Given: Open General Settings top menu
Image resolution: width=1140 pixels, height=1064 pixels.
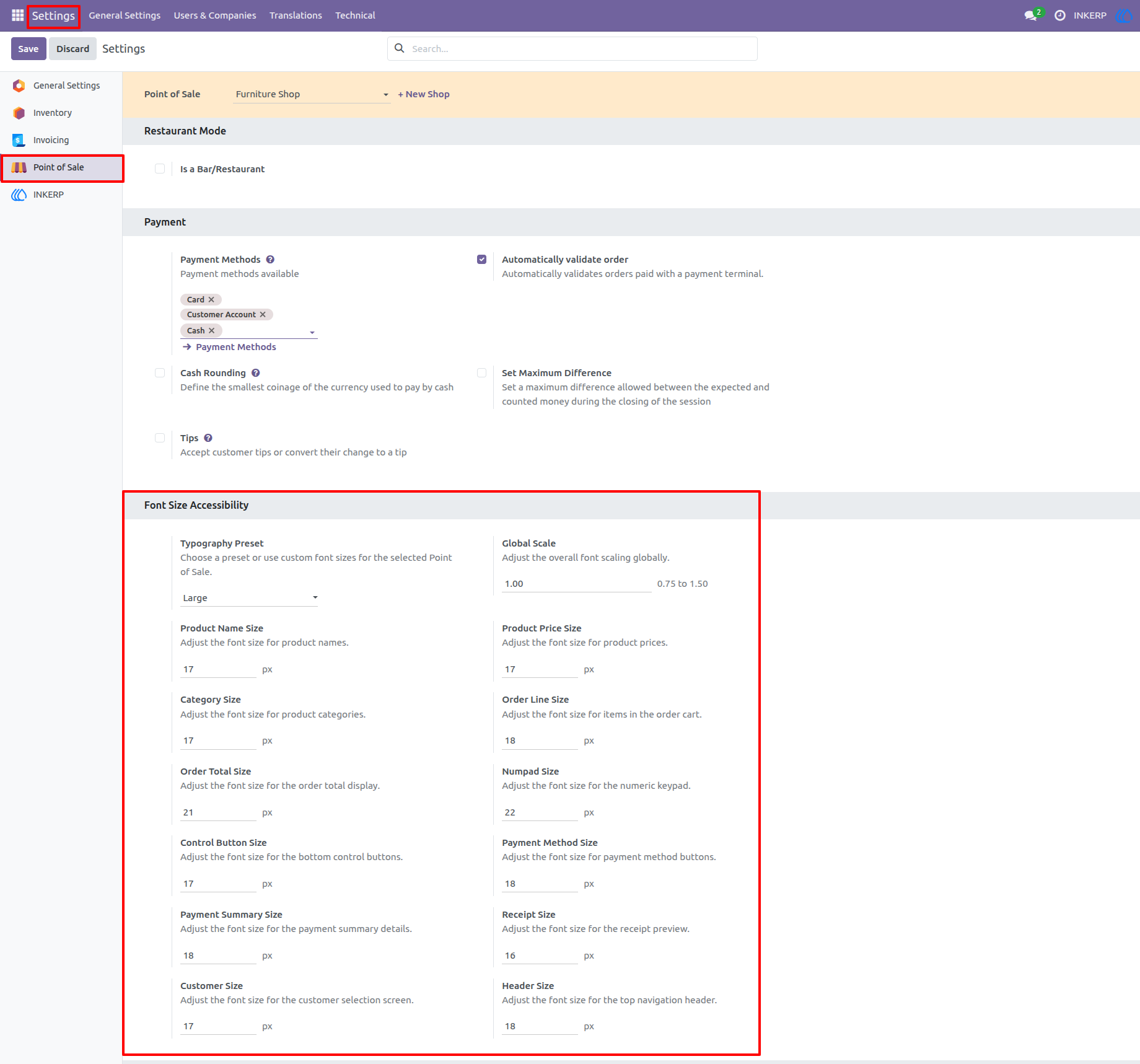Looking at the screenshot, I should tap(125, 15).
